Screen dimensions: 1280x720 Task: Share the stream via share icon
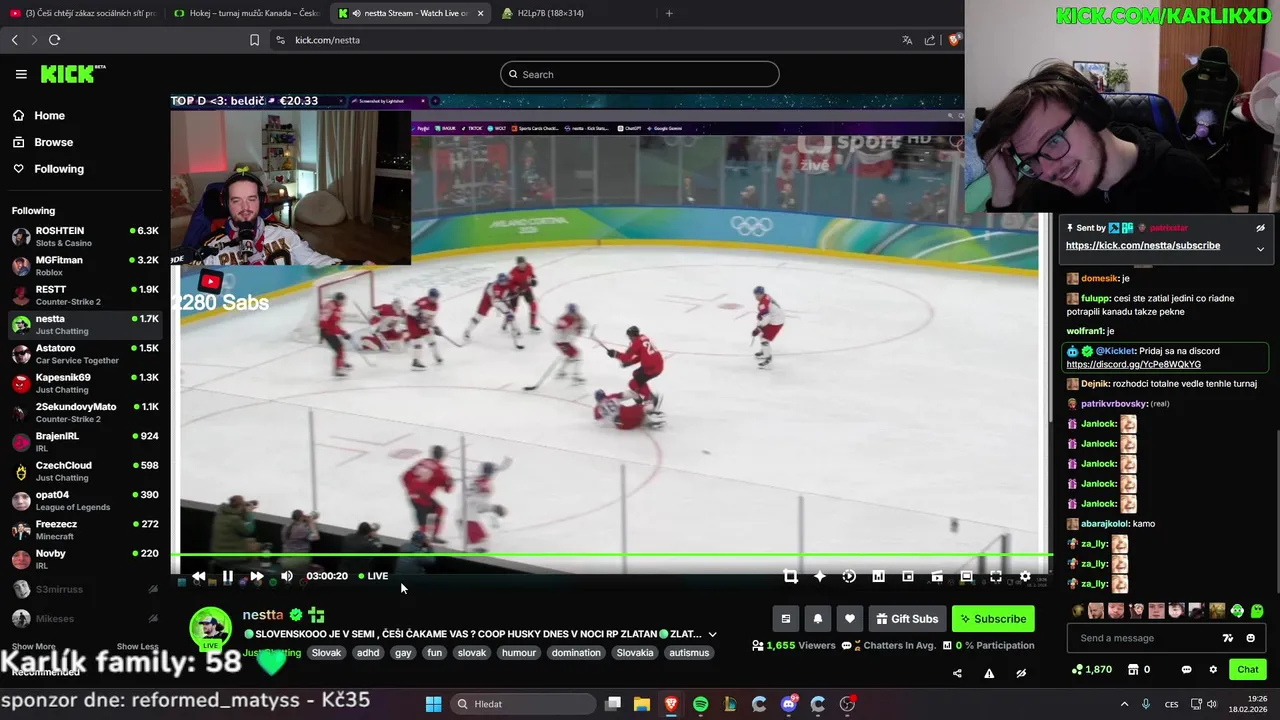[957, 673]
